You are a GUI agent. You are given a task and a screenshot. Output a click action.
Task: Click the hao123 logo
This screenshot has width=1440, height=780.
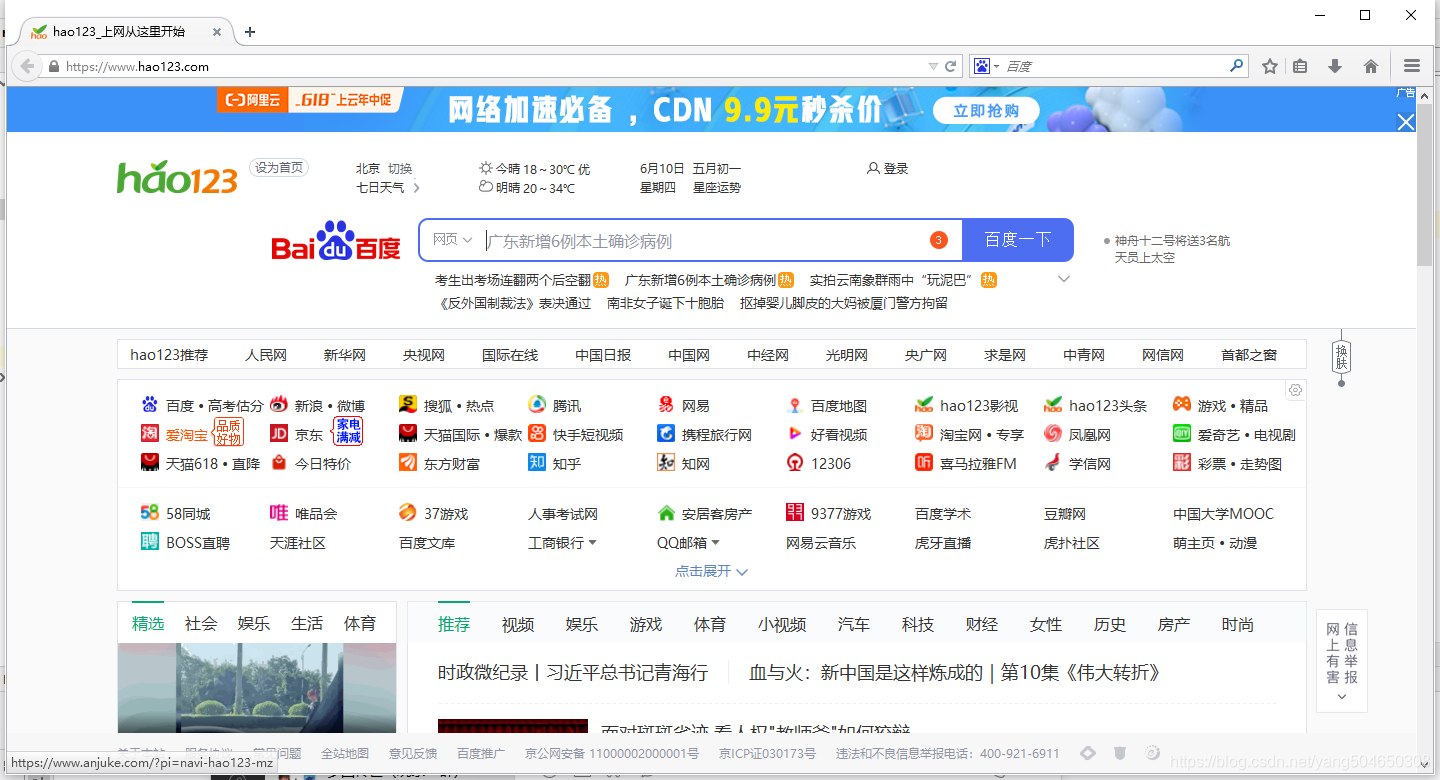[x=177, y=178]
